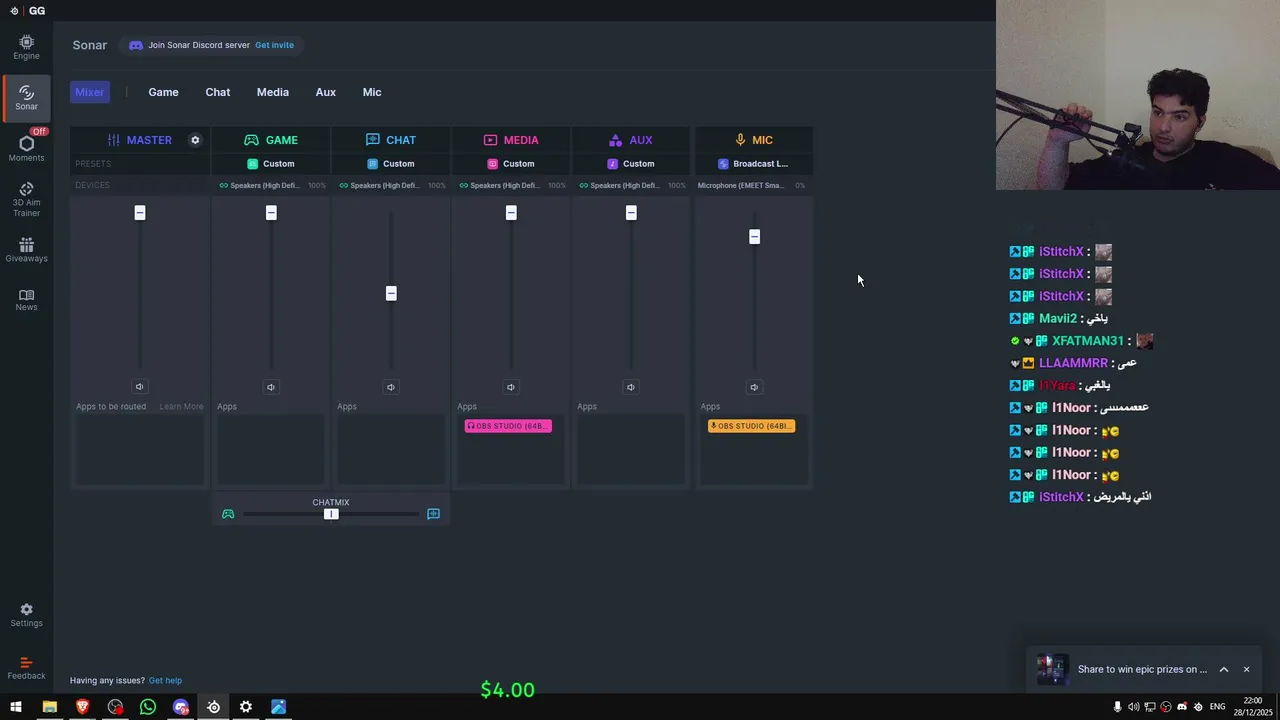Viewport: 1280px width, 720px height.
Task: Click the Get invite link
Action: (x=274, y=45)
